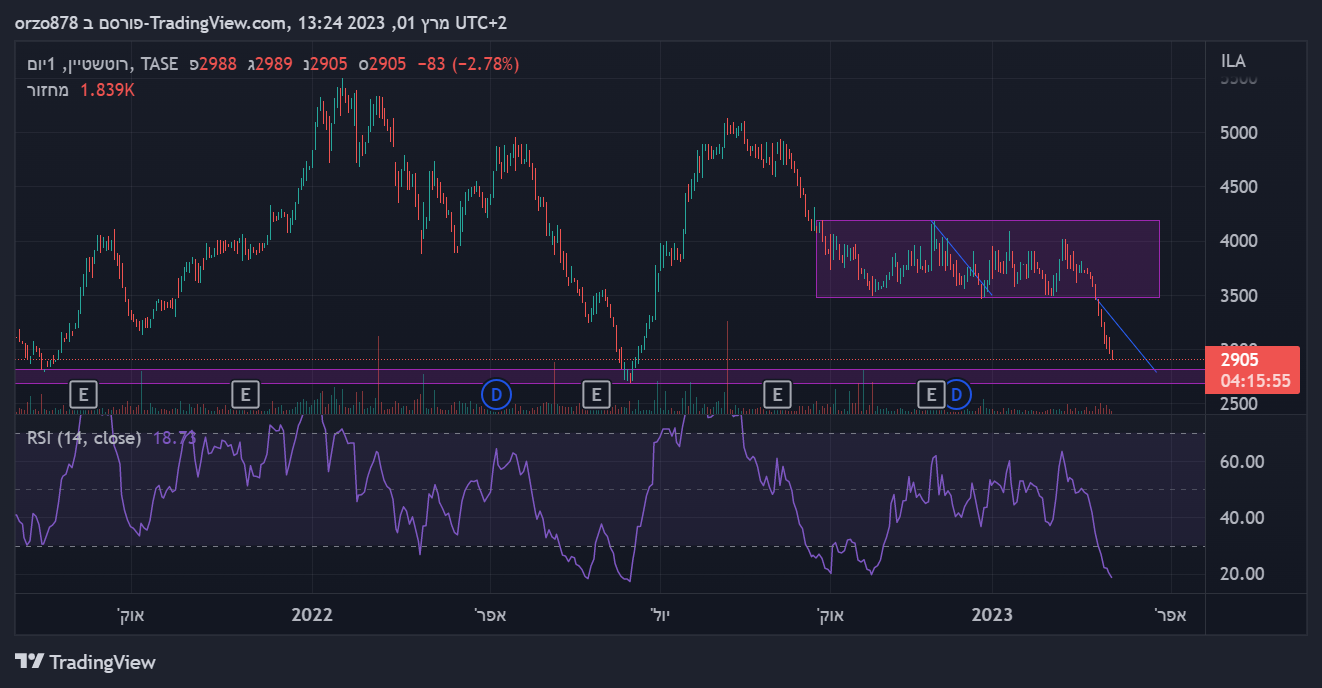Click the 3500 price axis label
Screen dimensions: 1322x688
point(1238,296)
